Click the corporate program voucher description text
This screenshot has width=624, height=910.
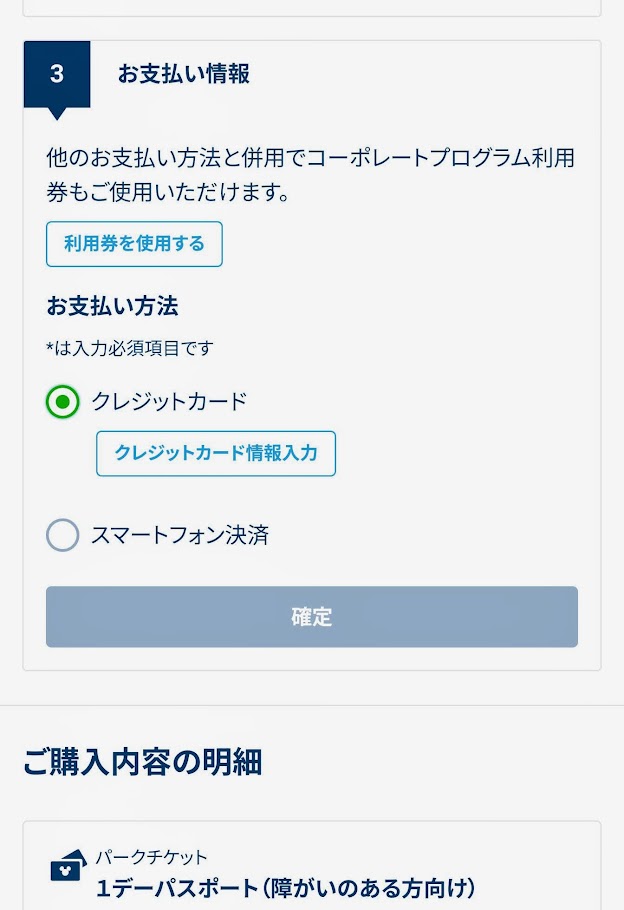click(311, 175)
